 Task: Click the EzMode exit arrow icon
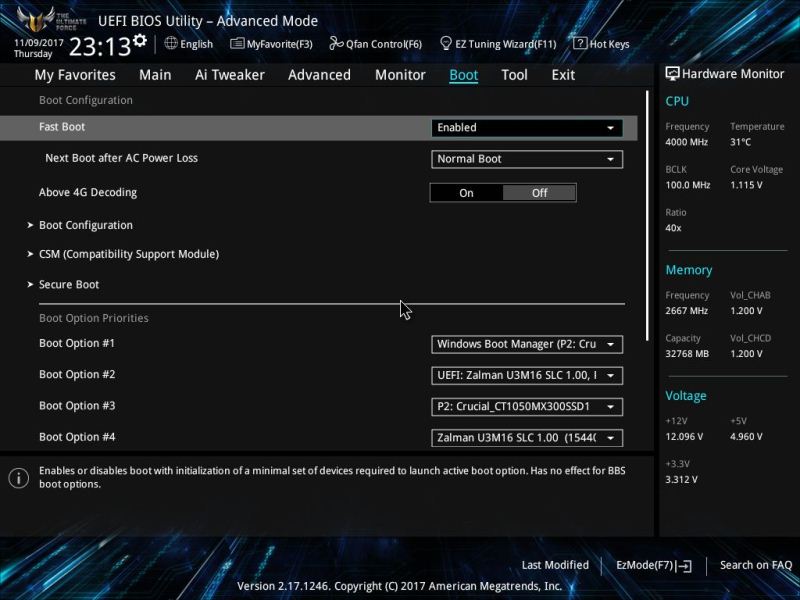tap(684, 565)
